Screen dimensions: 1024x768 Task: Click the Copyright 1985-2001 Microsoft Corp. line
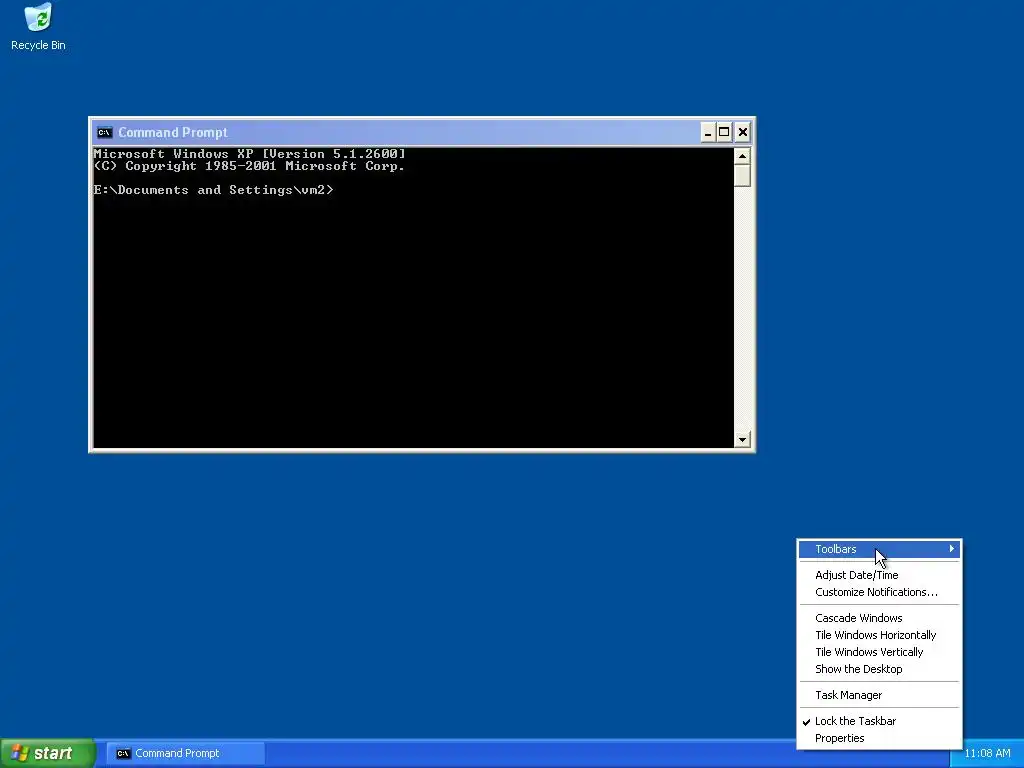click(249, 166)
